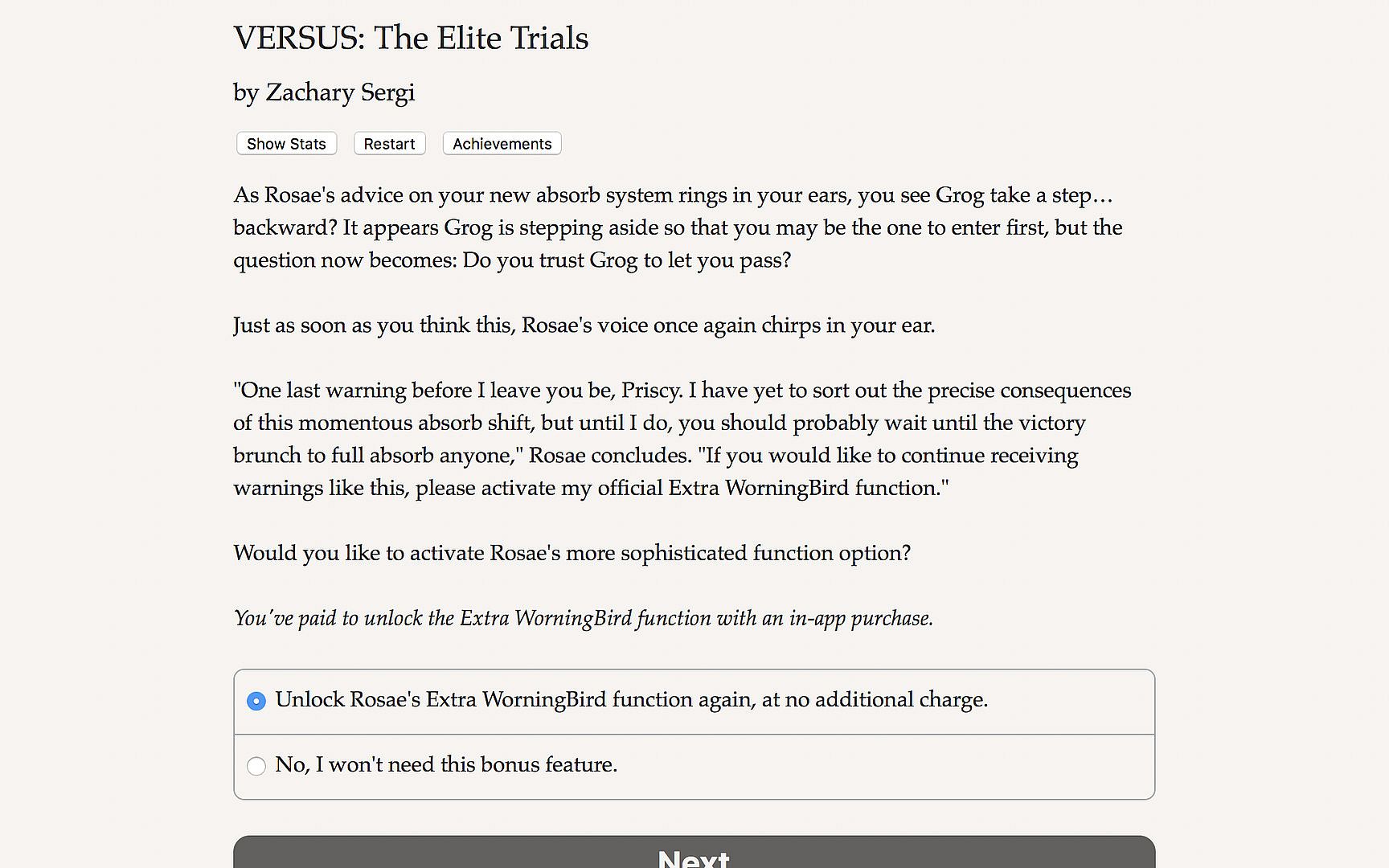Click the question "Would you like to activate"
The height and width of the screenshot is (868, 1389).
(572, 553)
